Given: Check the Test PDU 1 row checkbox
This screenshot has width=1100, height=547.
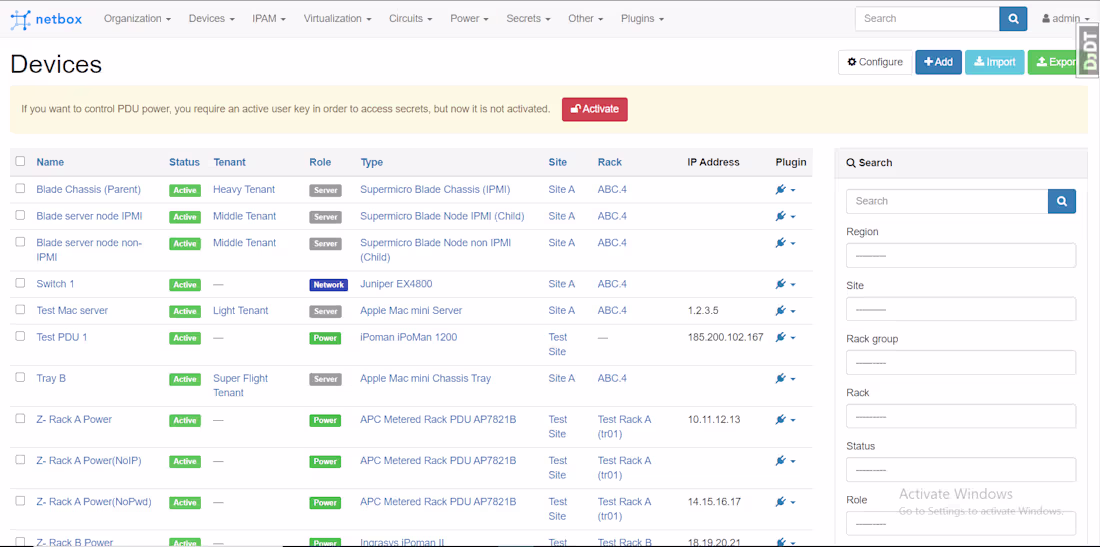Looking at the screenshot, I should tap(20, 337).
